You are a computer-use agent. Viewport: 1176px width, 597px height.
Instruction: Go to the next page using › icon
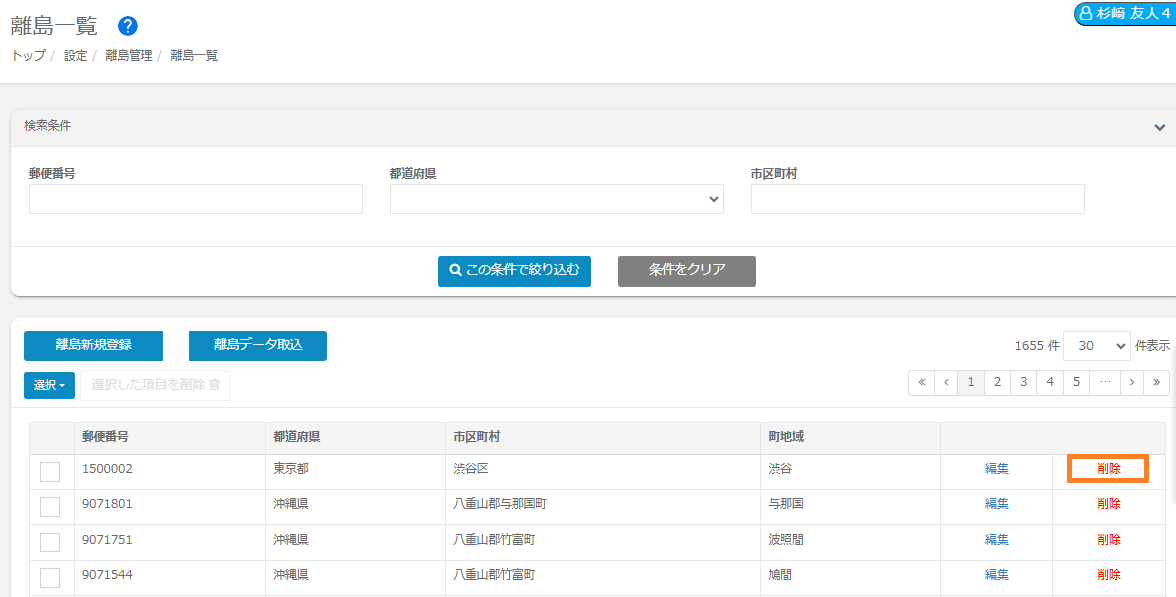(x=1131, y=382)
